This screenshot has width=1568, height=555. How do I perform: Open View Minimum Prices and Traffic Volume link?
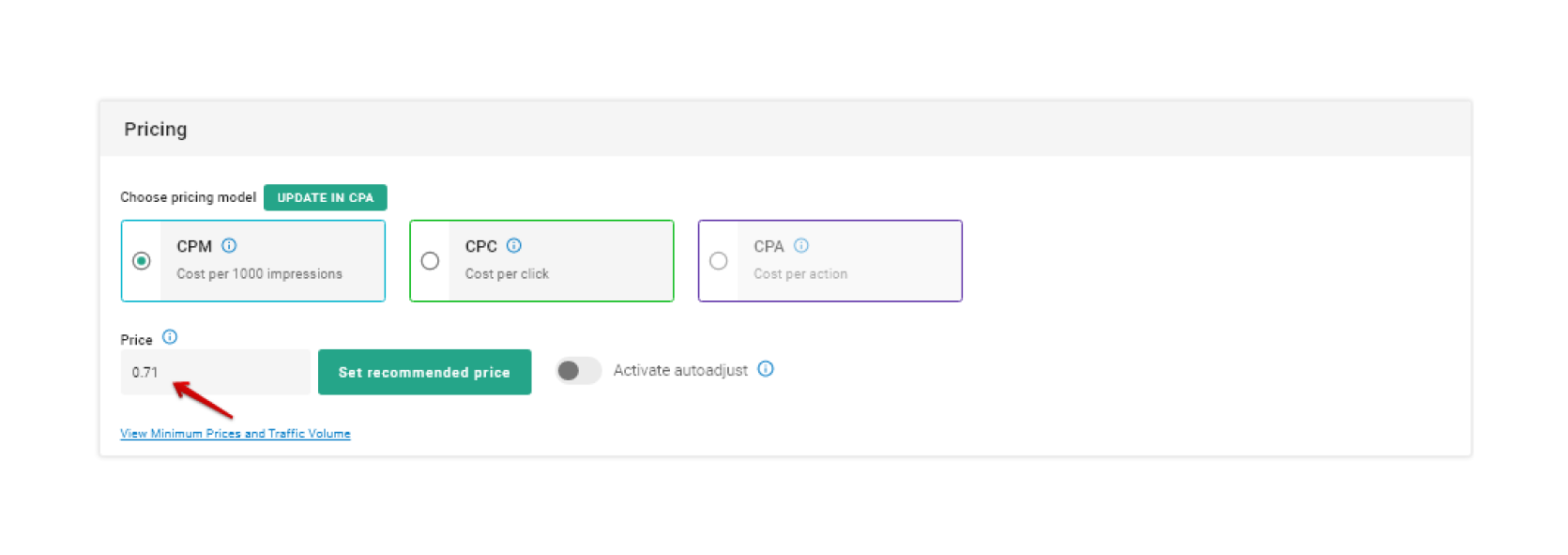[x=236, y=434]
